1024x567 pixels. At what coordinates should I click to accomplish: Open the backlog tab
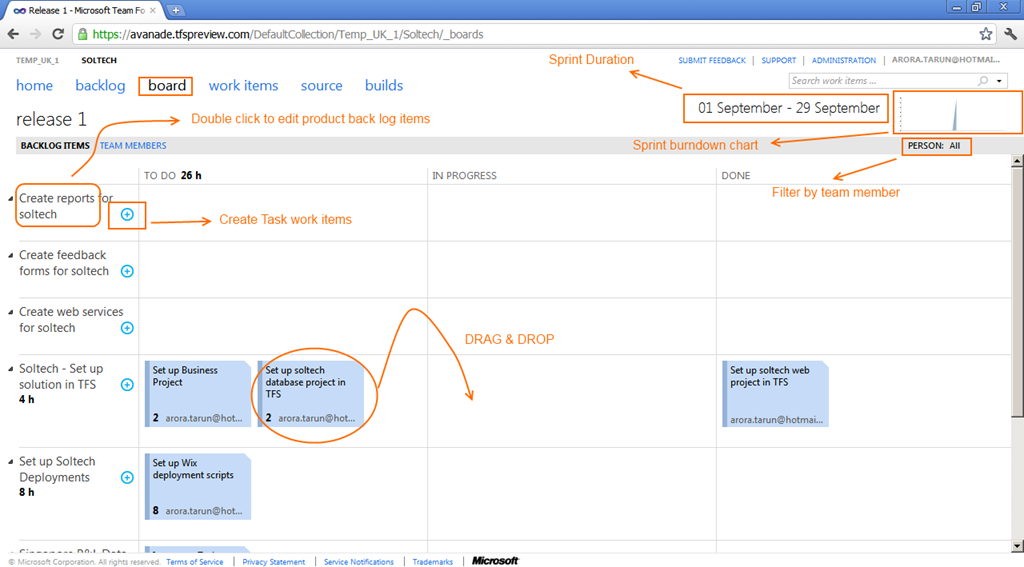point(100,86)
